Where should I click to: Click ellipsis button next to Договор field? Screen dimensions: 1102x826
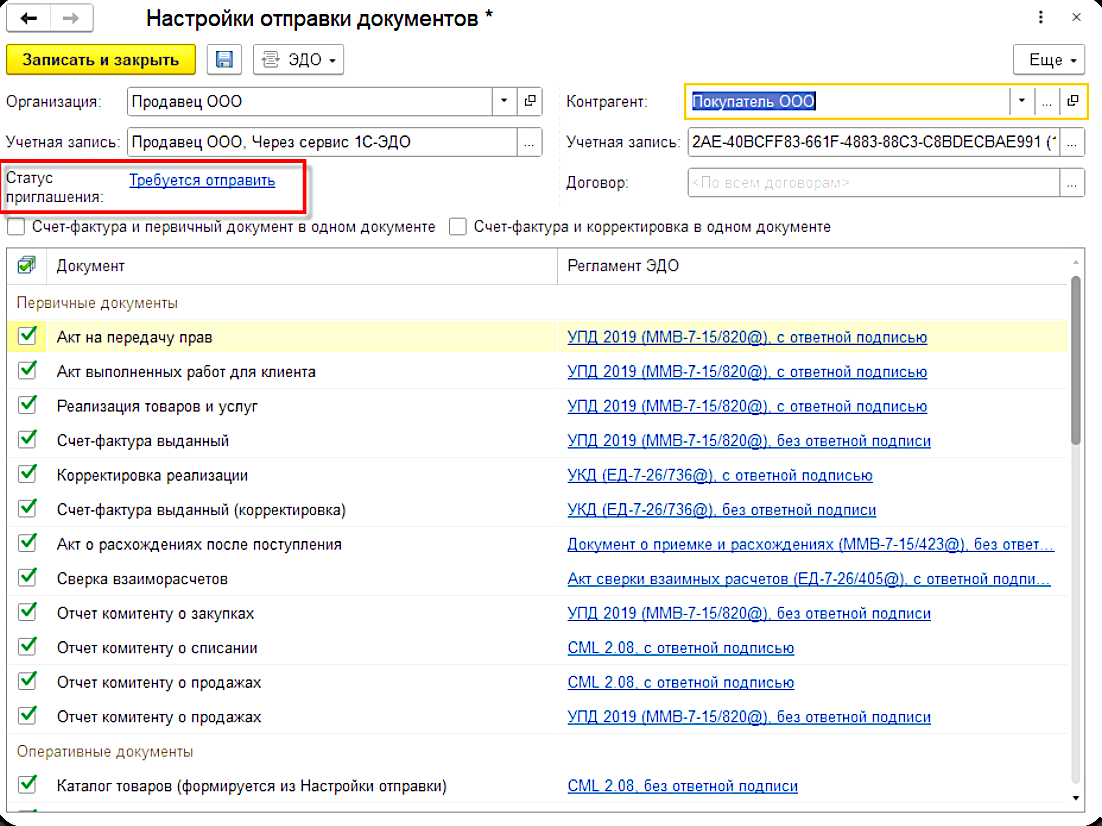pos(1072,183)
